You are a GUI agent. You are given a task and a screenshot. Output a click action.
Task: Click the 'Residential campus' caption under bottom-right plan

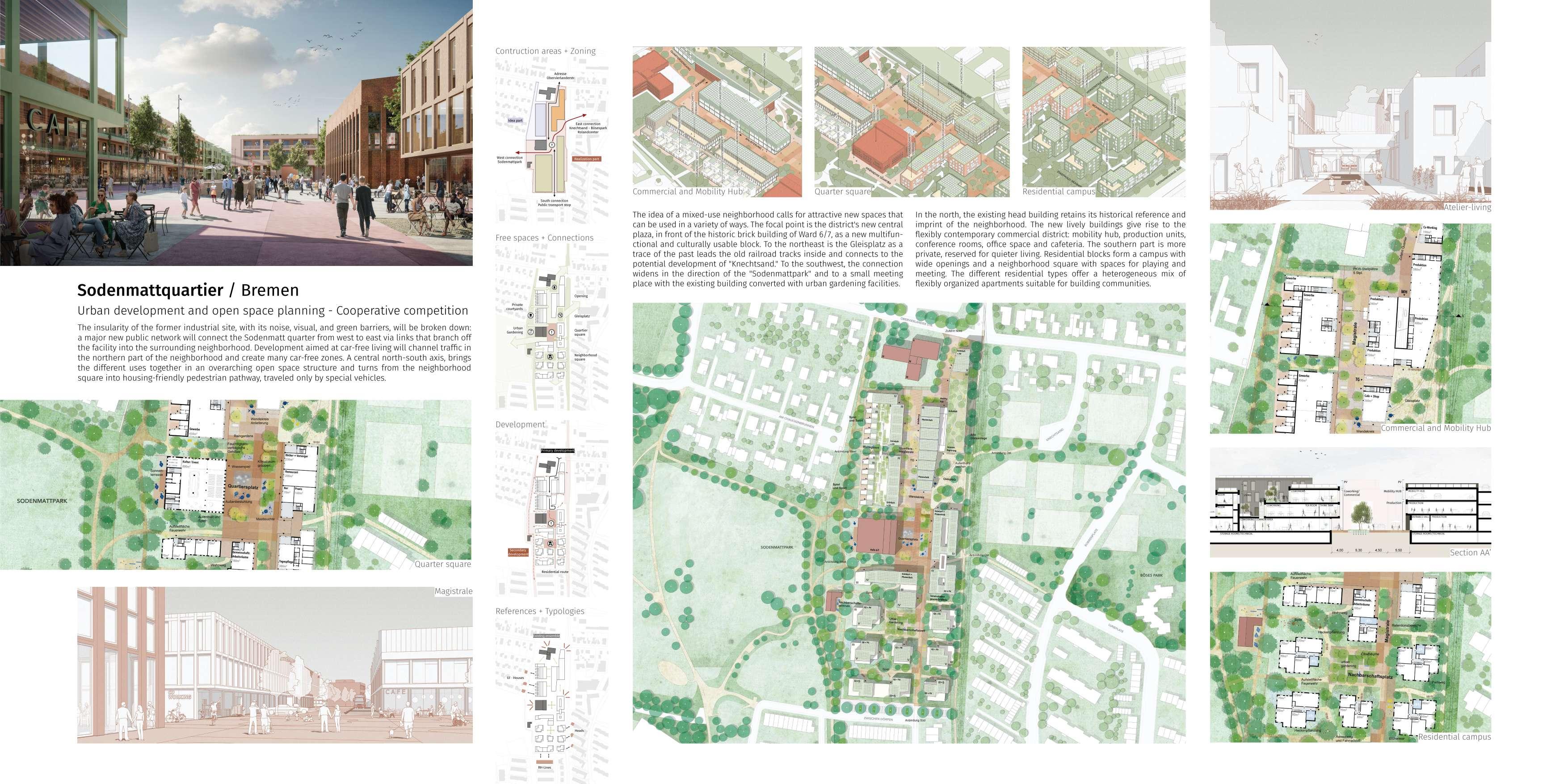[1455, 737]
